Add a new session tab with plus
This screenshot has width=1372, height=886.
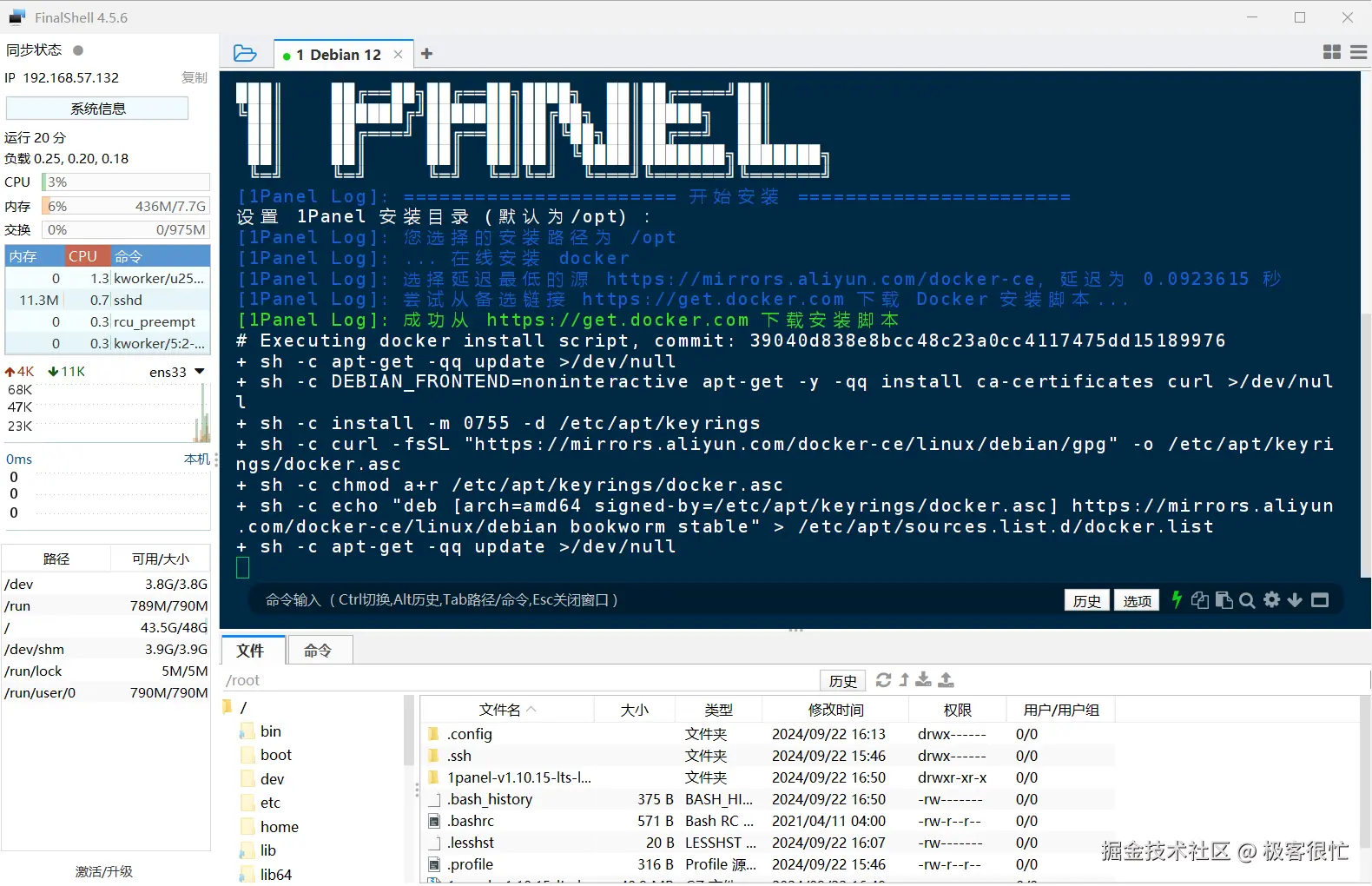(x=426, y=54)
